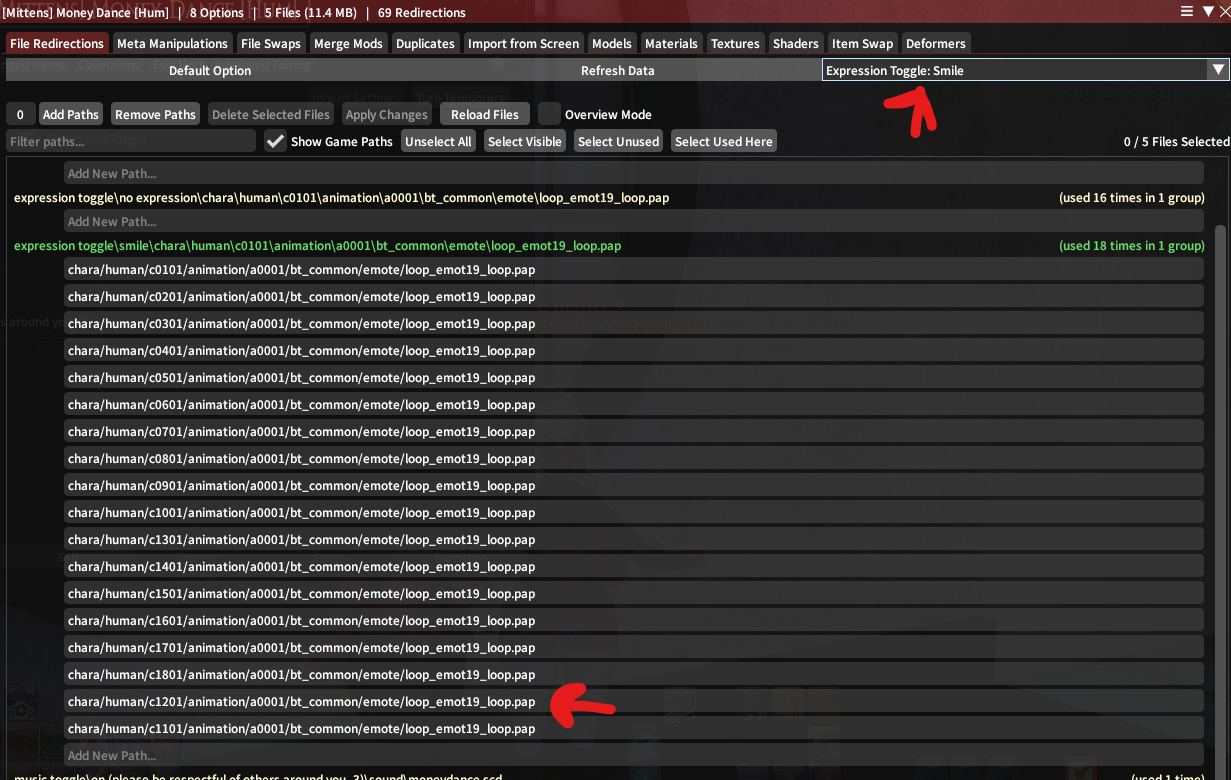Open the File Swaps tab
1231x780 pixels.
tap(270, 44)
